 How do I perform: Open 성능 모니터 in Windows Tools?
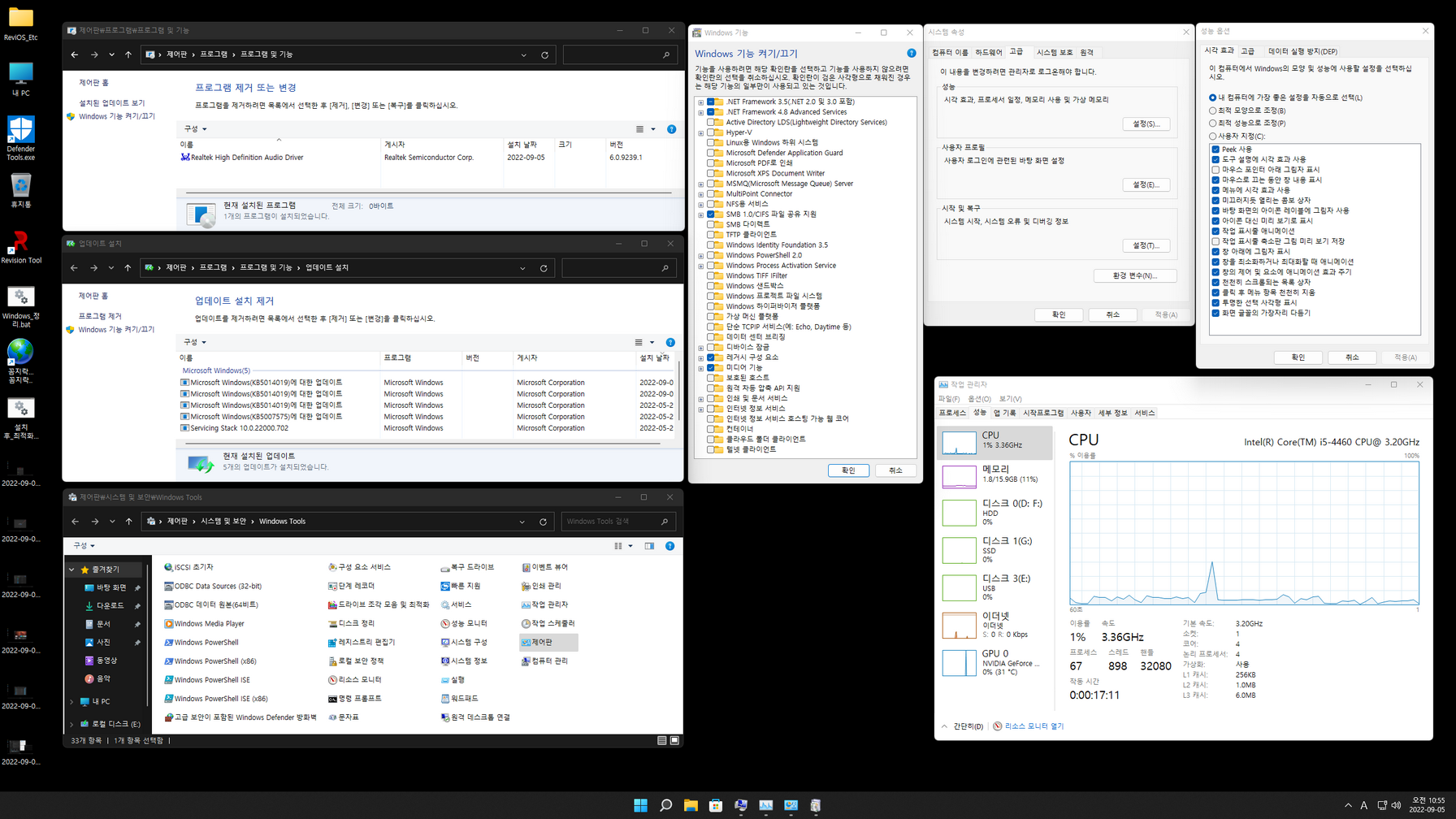(464, 623)
